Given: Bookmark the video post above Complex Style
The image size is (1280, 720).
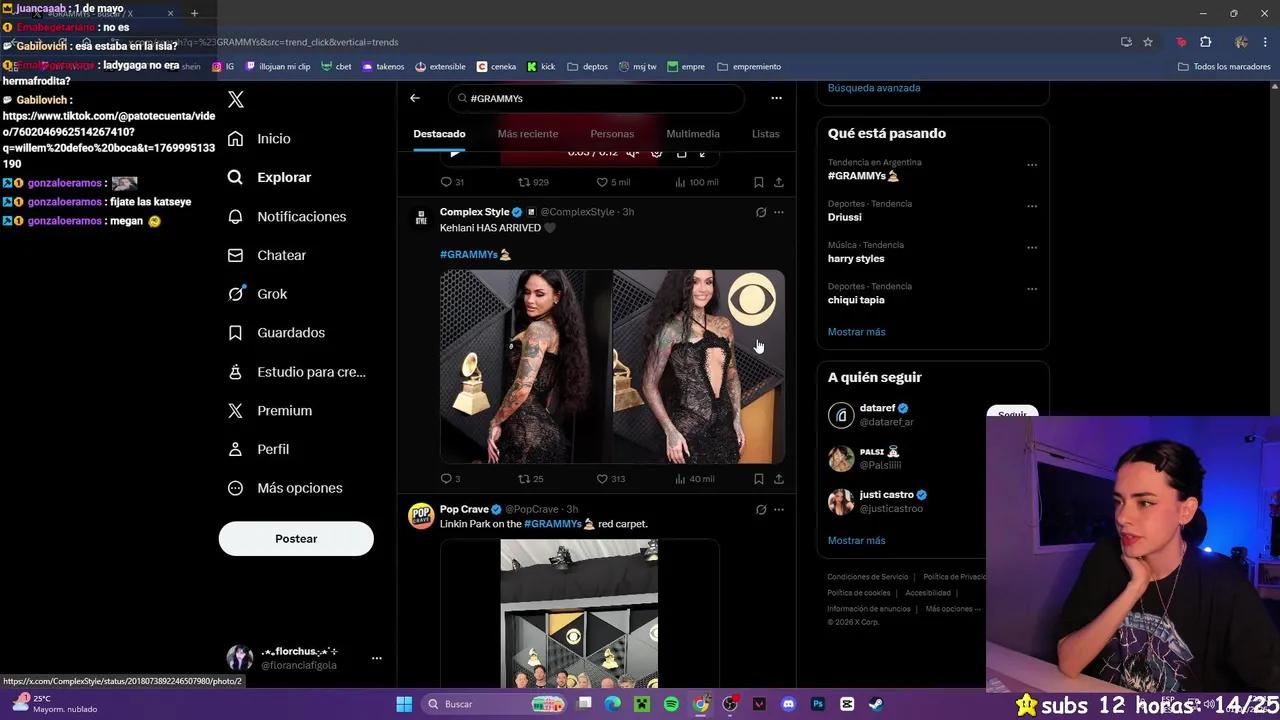Looking at the screenshot, I should tap(758, 182).
